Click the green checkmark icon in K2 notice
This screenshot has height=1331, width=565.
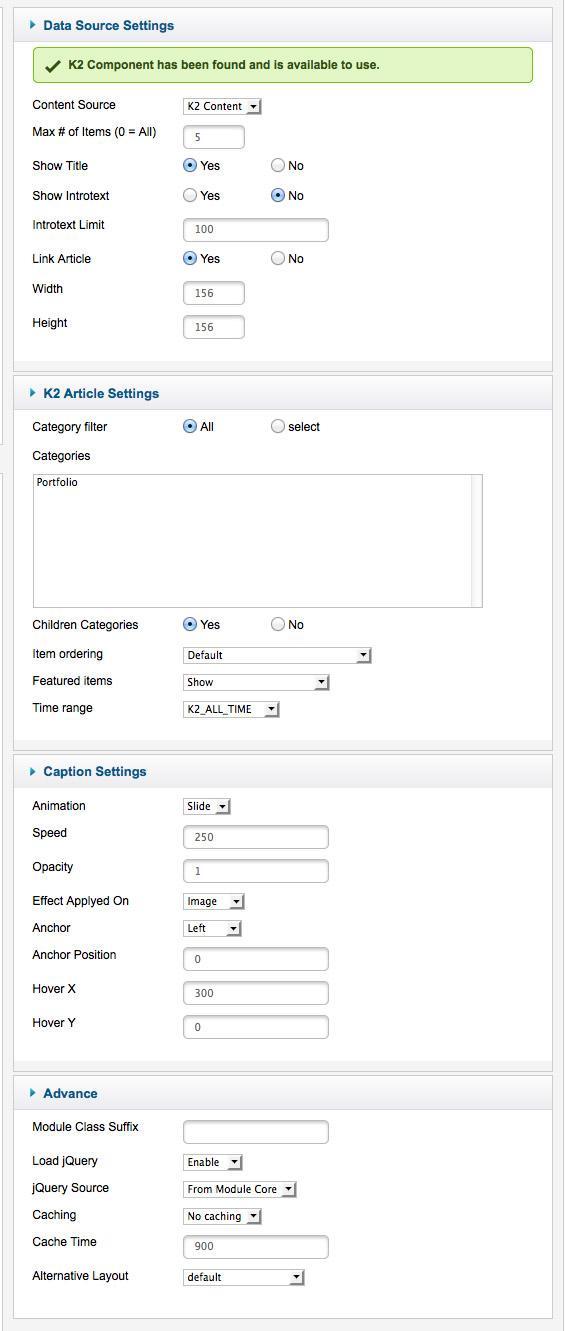53,65
